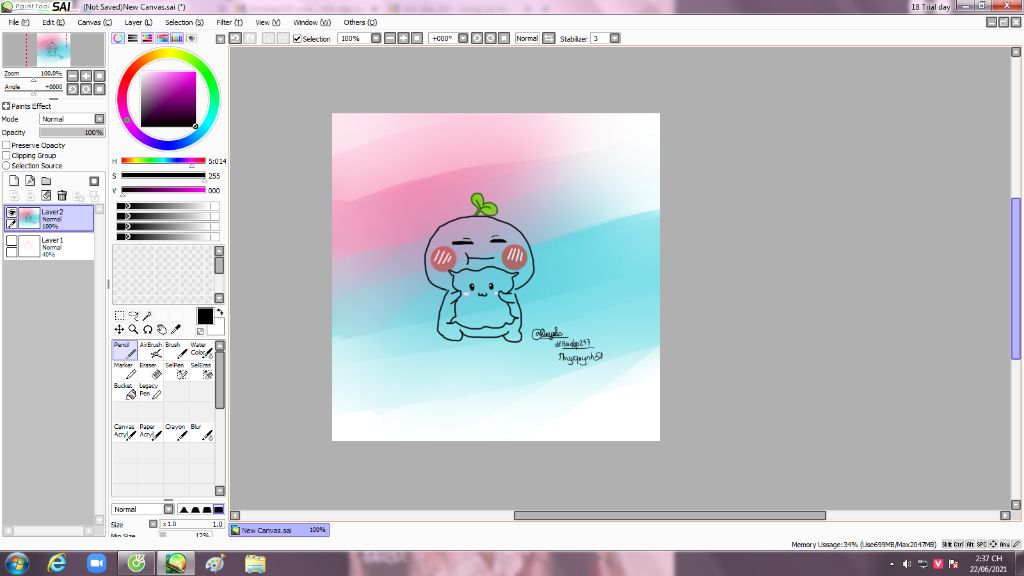Click toolbar rotate counterclockwise button
This screenshot has height=576, width=1024.
pos(477,39)
